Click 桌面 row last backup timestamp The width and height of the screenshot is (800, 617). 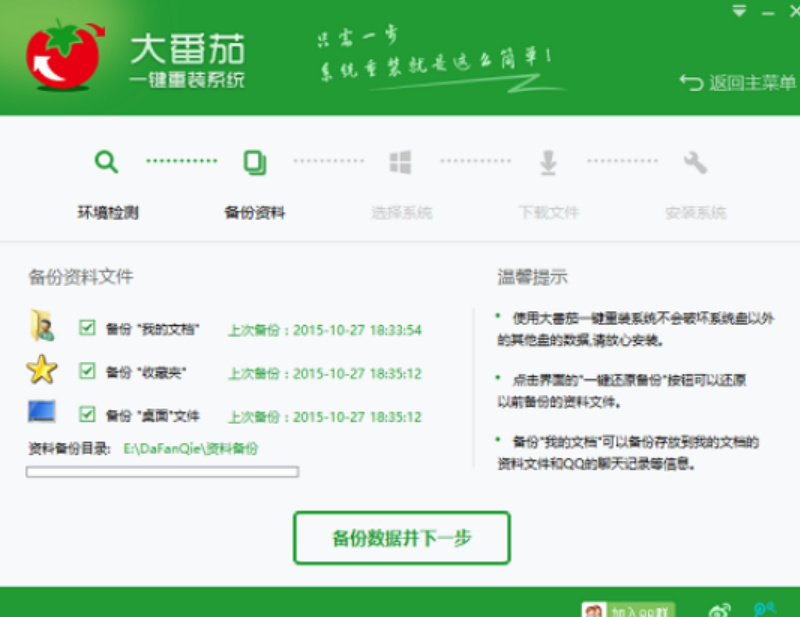coord(324,417)
